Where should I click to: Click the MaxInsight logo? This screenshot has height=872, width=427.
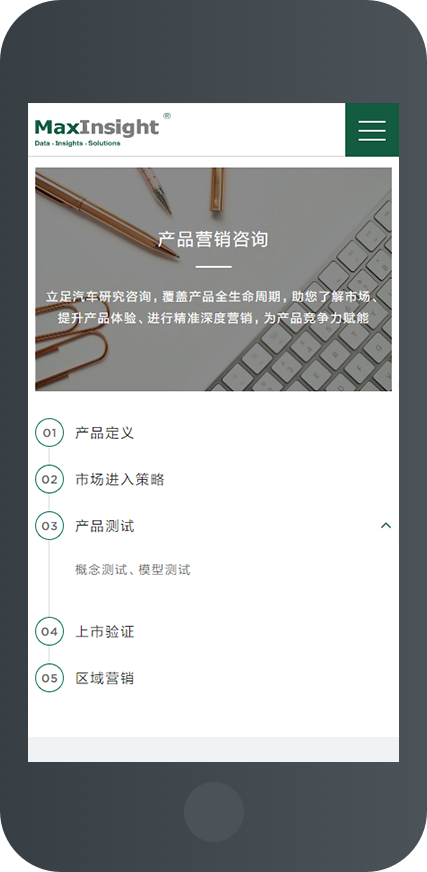(102, 130)
